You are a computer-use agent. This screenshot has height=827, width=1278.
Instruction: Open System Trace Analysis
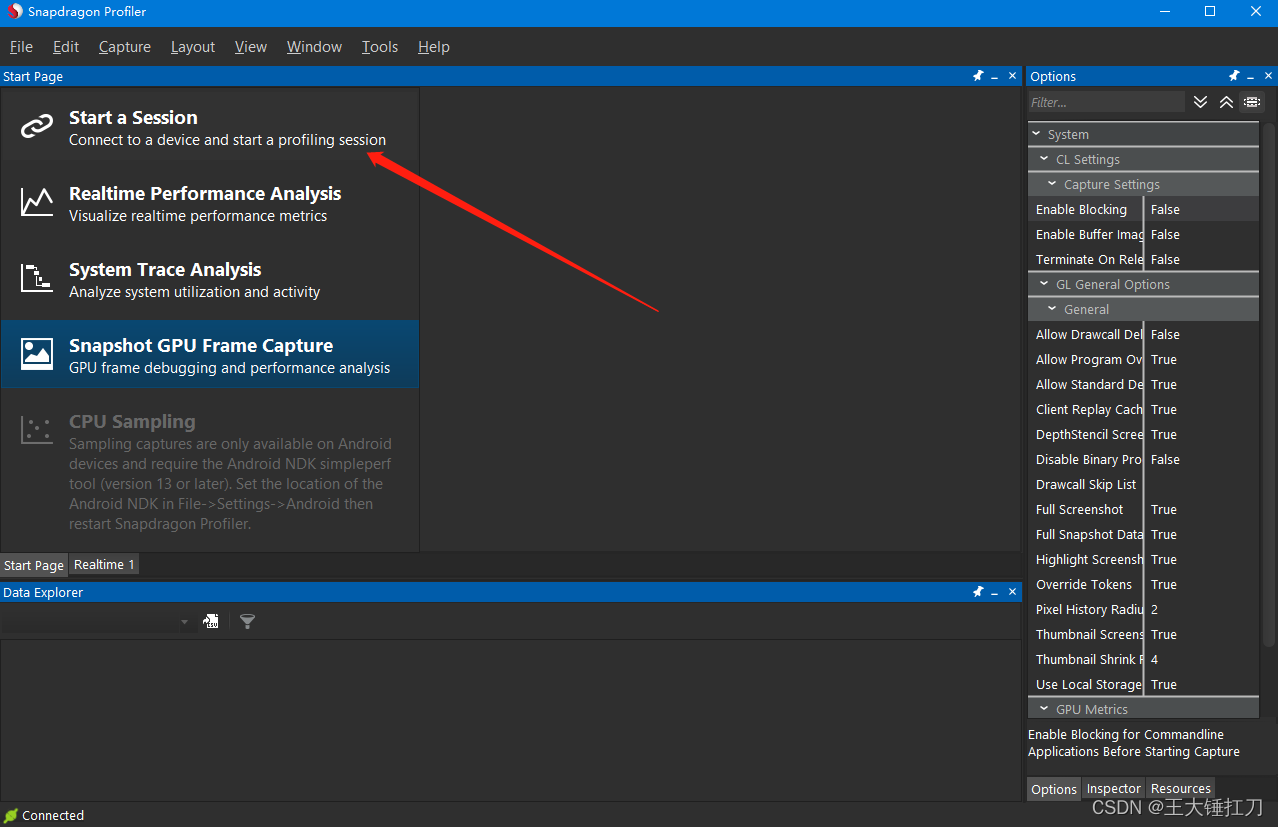point(210,279)
